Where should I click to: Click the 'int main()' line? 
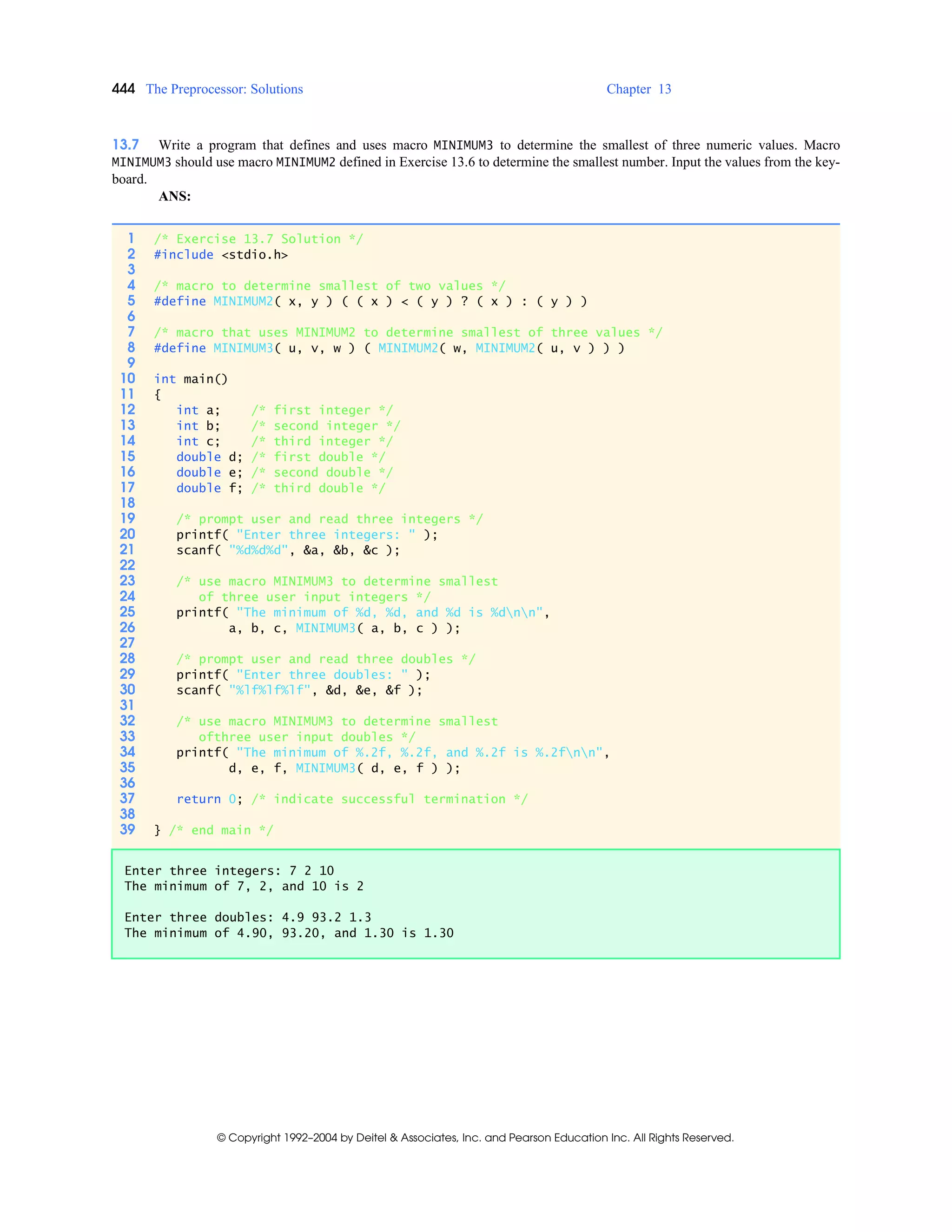(191, 379)
